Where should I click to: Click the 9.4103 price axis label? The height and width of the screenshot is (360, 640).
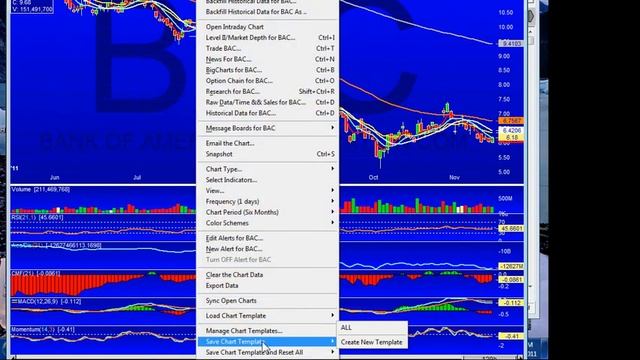(x=511, y=43)
